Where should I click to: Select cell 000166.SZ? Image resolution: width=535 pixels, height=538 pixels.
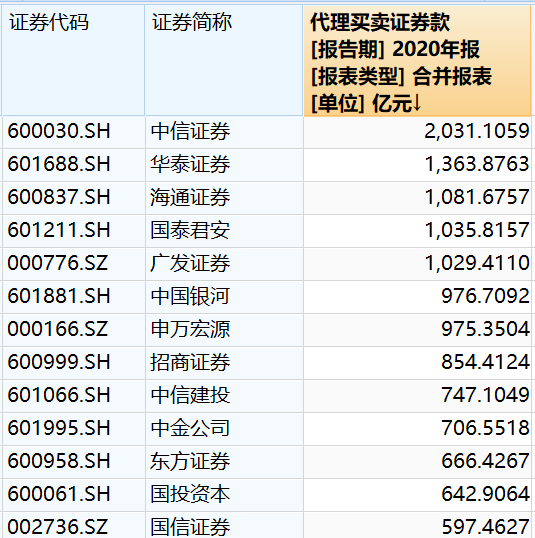point(73,330)
